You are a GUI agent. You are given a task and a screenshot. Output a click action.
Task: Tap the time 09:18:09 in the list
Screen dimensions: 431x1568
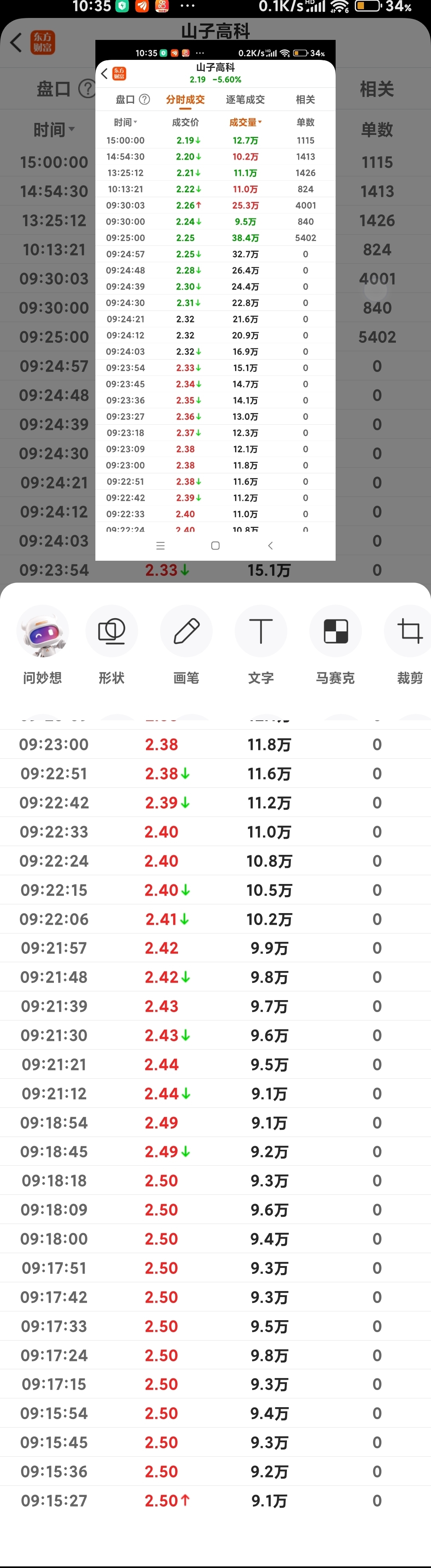pyautogui.click(x=54, y=1210)
